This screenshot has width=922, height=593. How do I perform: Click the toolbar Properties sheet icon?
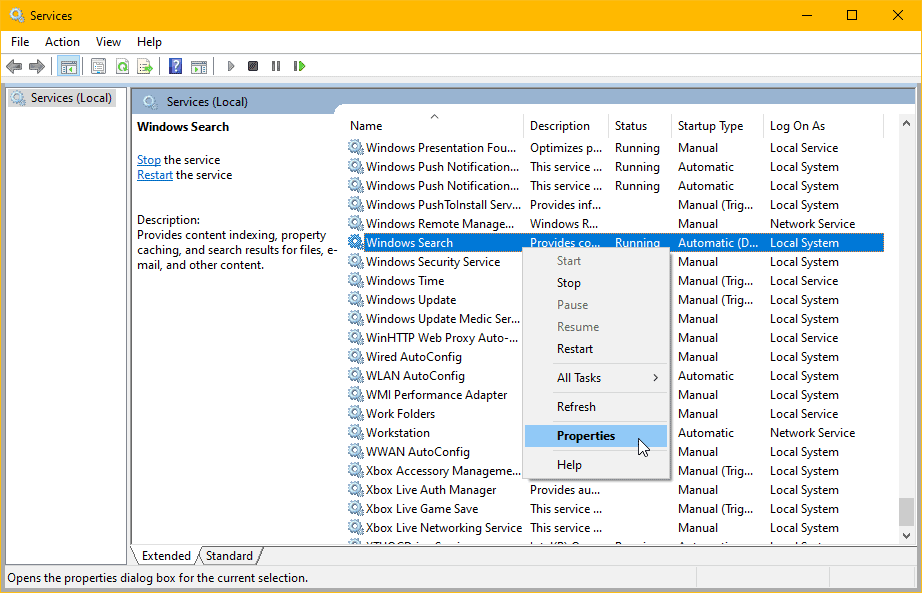point(98,66)
